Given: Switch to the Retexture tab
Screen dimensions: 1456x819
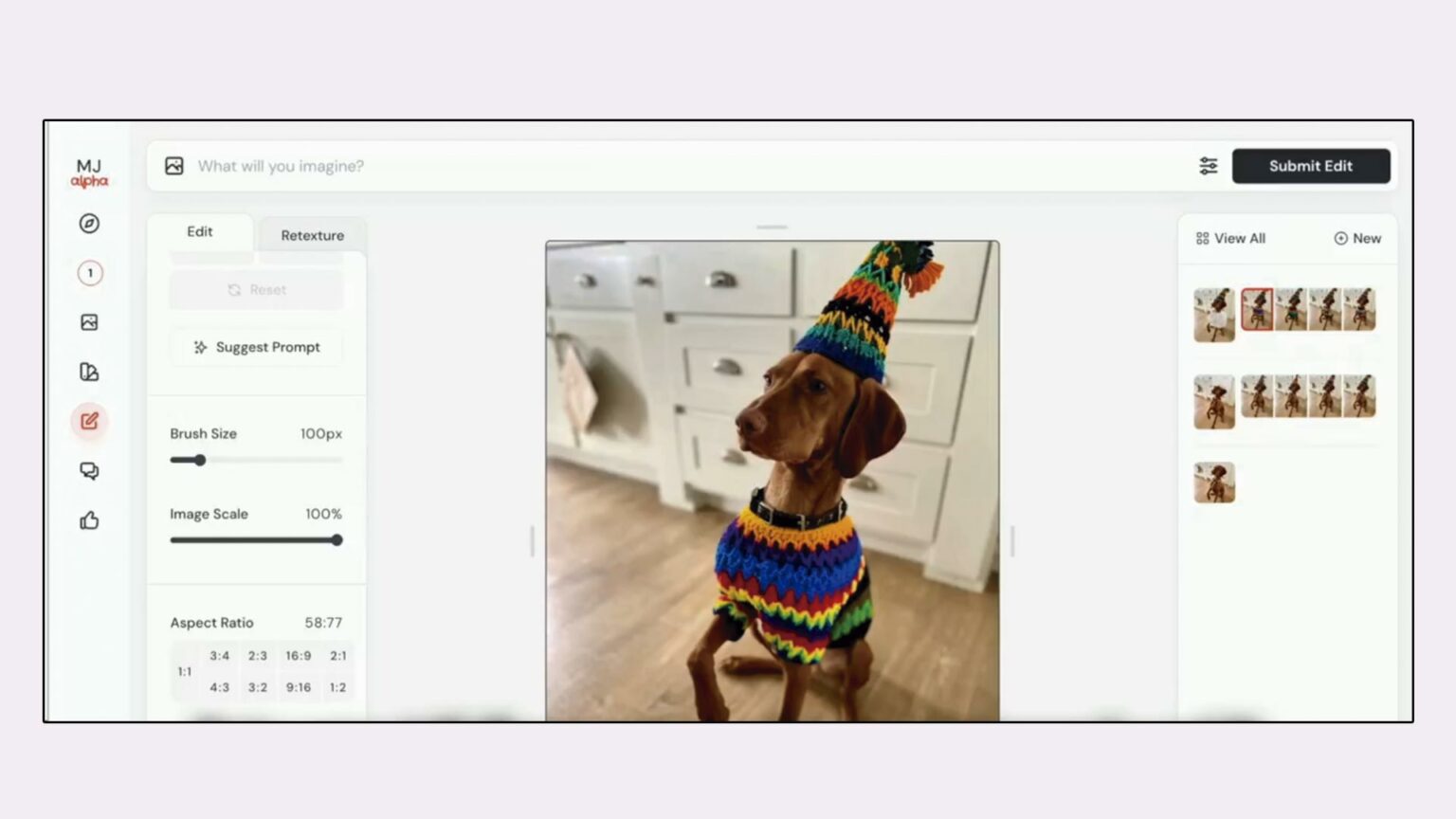Looking at the screenshot, I should (312, 235).
